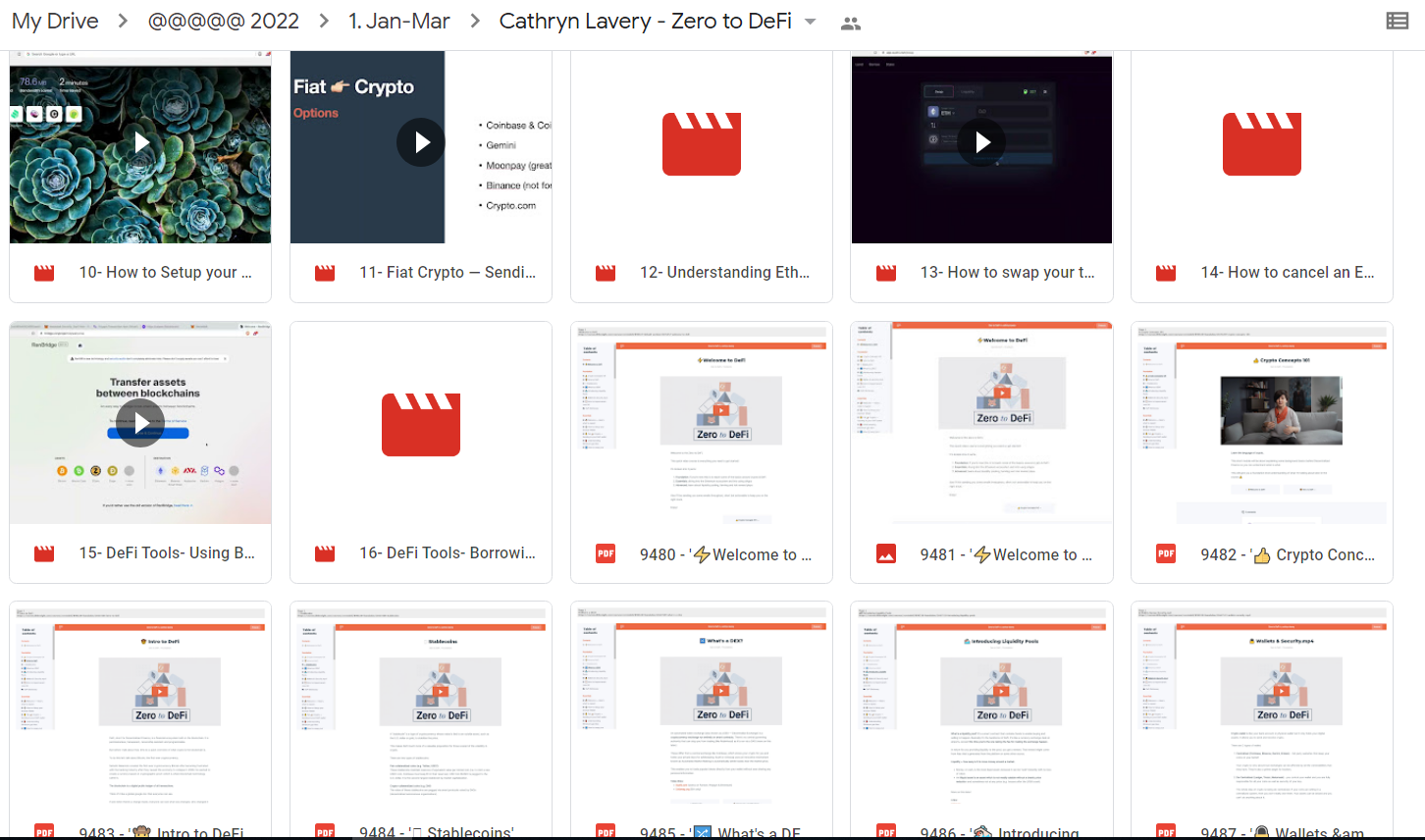The image size is (1425, 840).
Task: Click video file icon beside 12- Understanding Eth
Action: 606,273
